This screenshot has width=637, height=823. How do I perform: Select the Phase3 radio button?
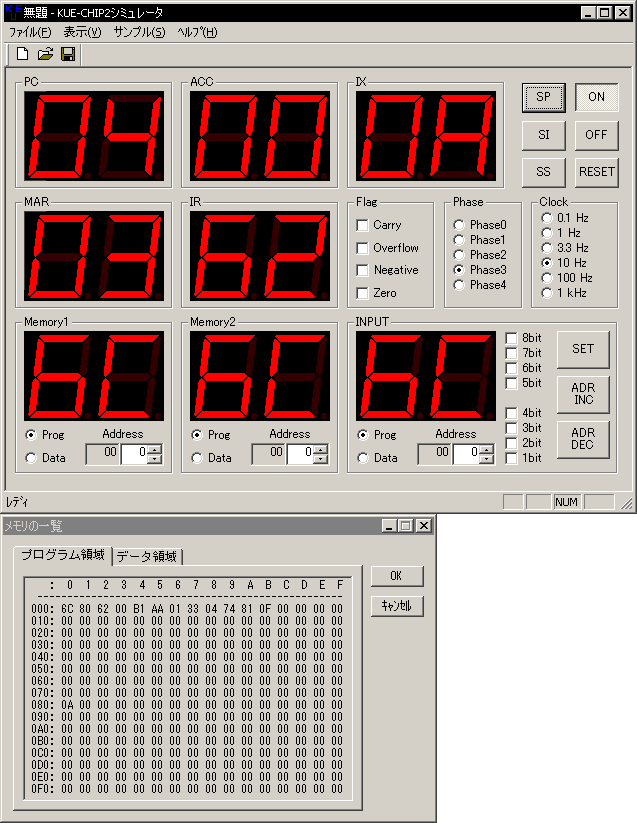tap(459, 270)
